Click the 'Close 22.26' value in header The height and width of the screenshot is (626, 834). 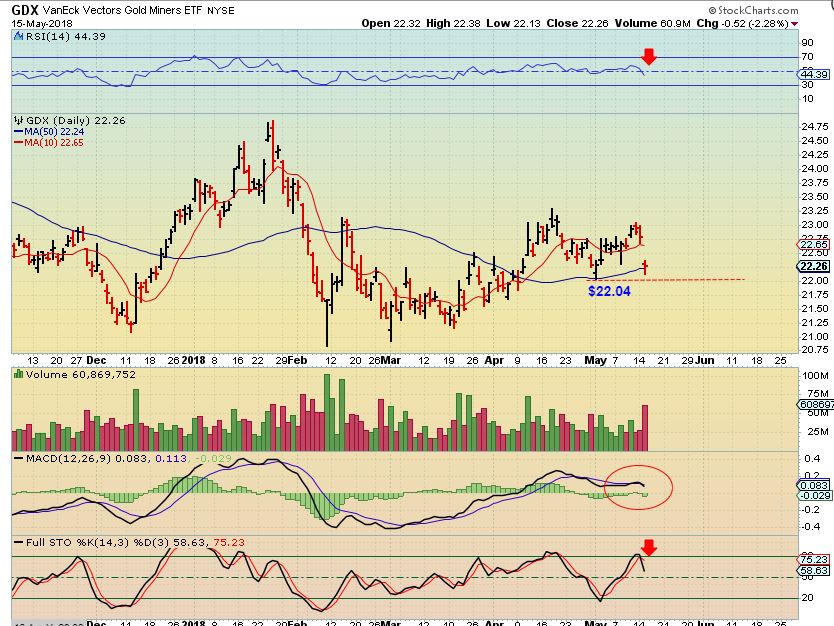pyautogui.click(x=578, y=23)
